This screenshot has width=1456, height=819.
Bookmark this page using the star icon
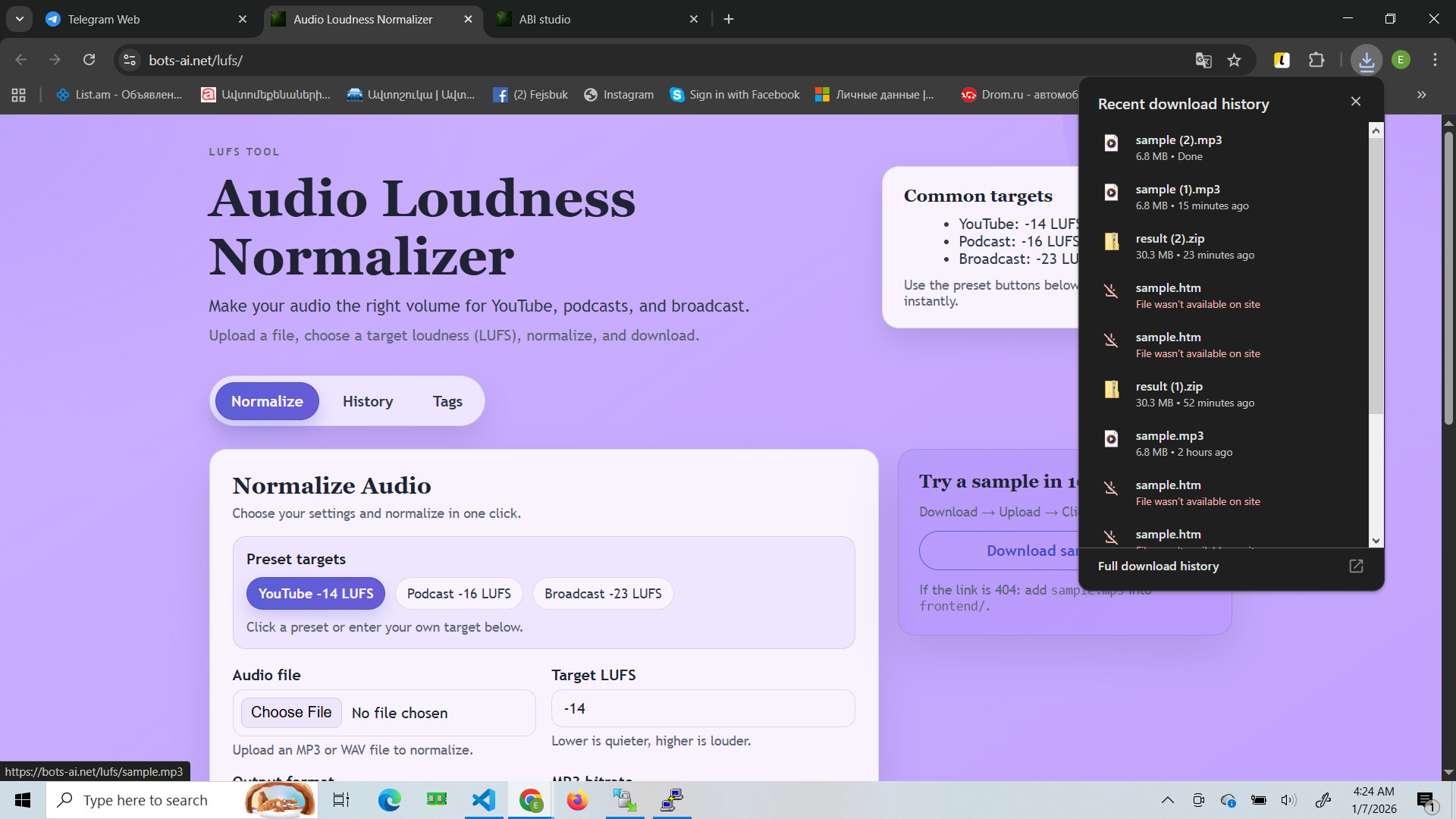1234,60
